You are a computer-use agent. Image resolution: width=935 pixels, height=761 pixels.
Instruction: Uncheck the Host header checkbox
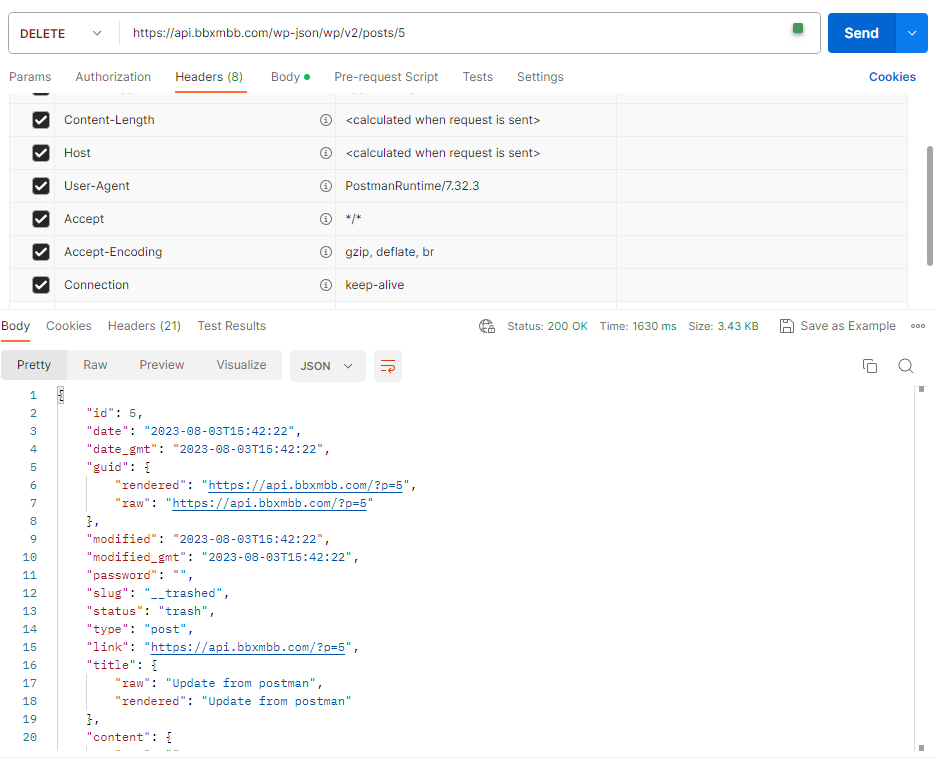point(41,153)
